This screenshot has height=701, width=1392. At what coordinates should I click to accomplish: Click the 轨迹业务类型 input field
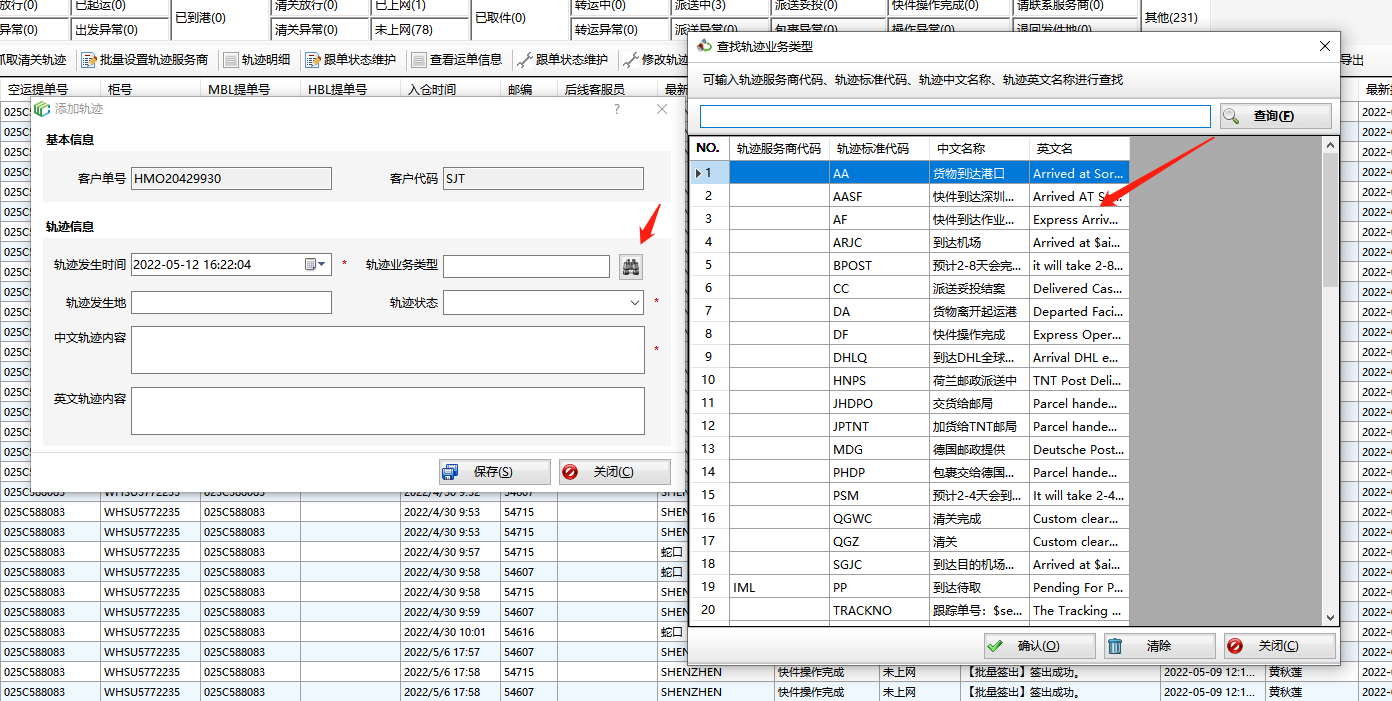click(x=526, y=266)
